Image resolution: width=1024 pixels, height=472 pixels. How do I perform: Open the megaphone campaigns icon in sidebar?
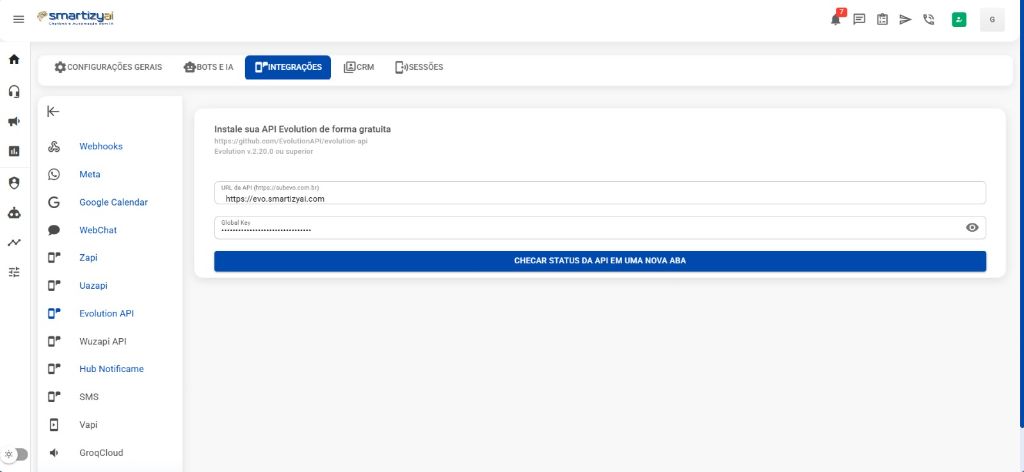[14, 121]
